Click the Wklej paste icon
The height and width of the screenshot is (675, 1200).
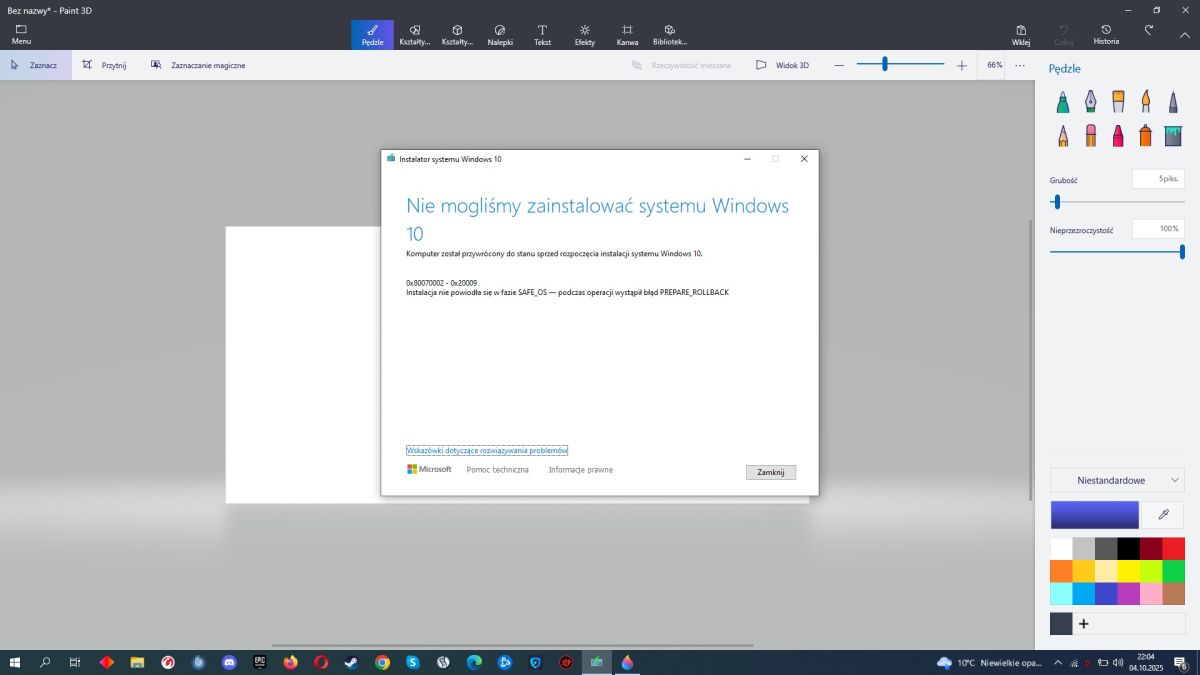click(1021, 34)
